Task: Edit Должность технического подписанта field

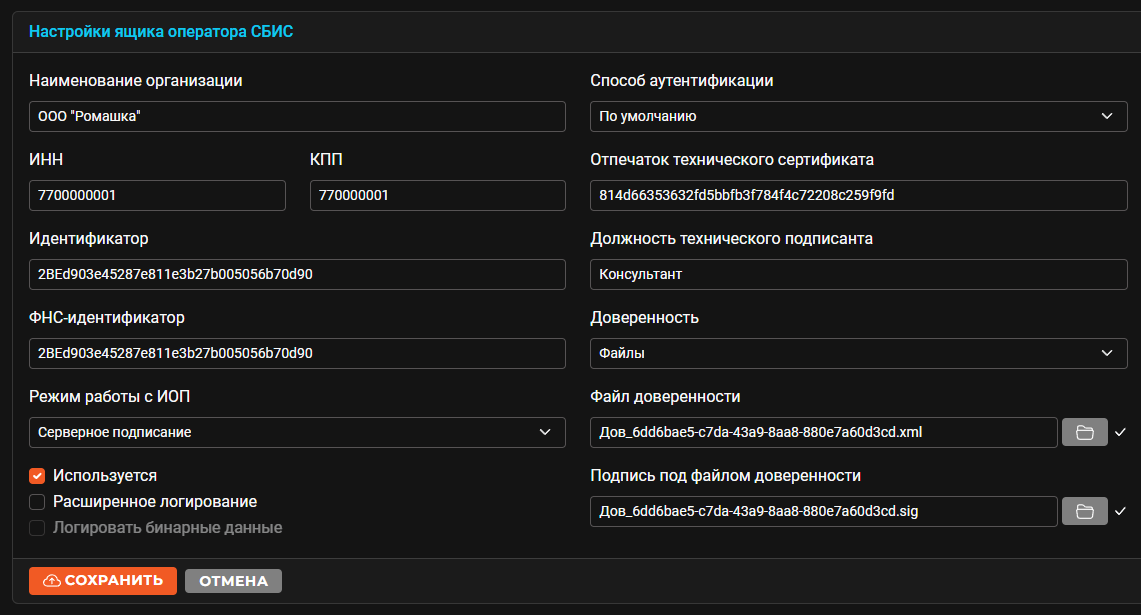Action: coord(859,274)
